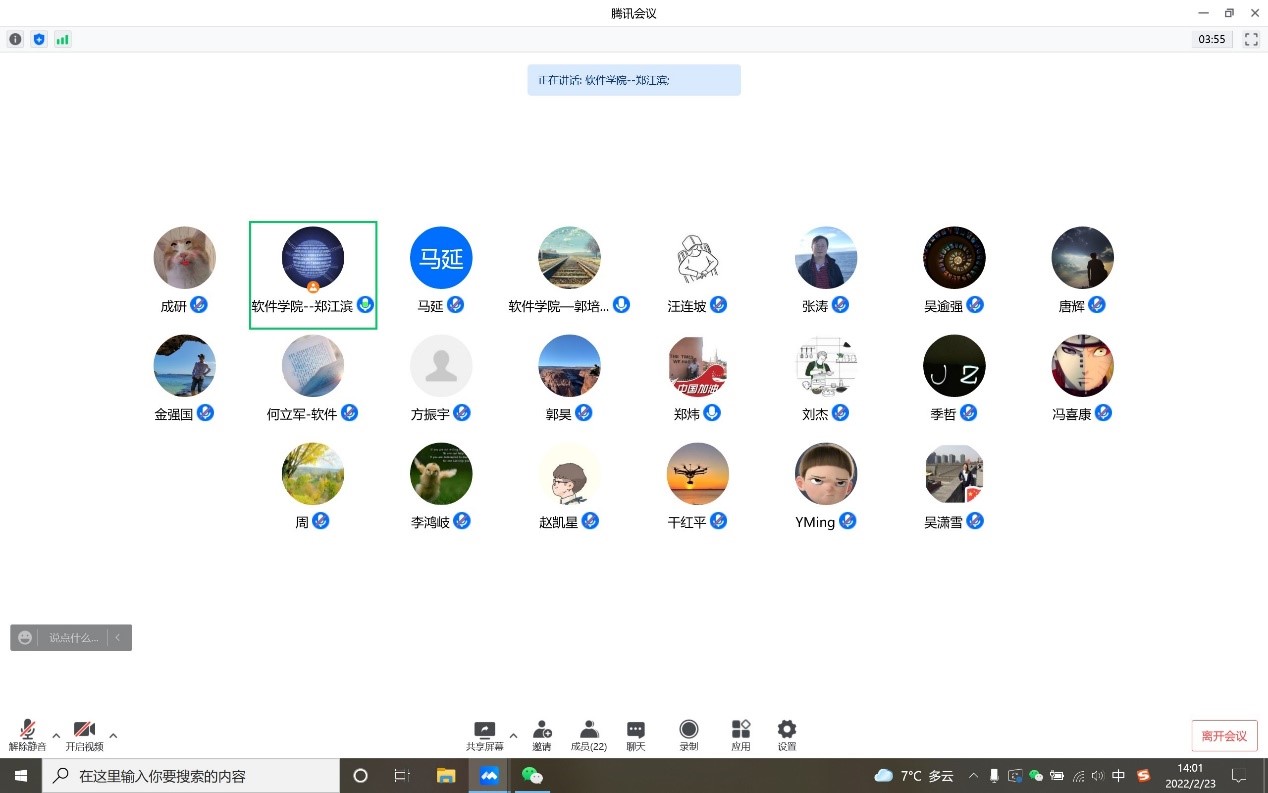Open Apps (应用) panel

[740, 735]
